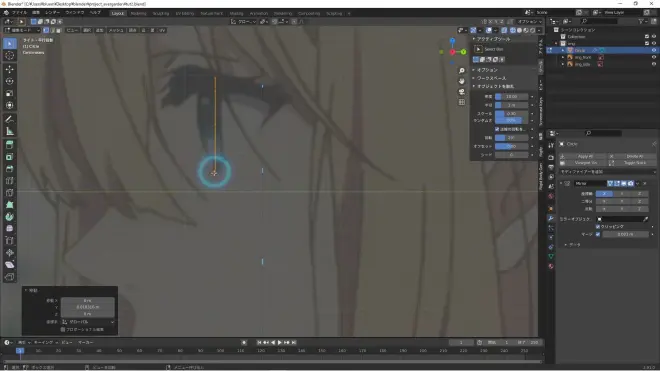Toggle visibility eye of img_front
Image resolution: width=660 pixels, height=371 pixels.
coord(654,57)
